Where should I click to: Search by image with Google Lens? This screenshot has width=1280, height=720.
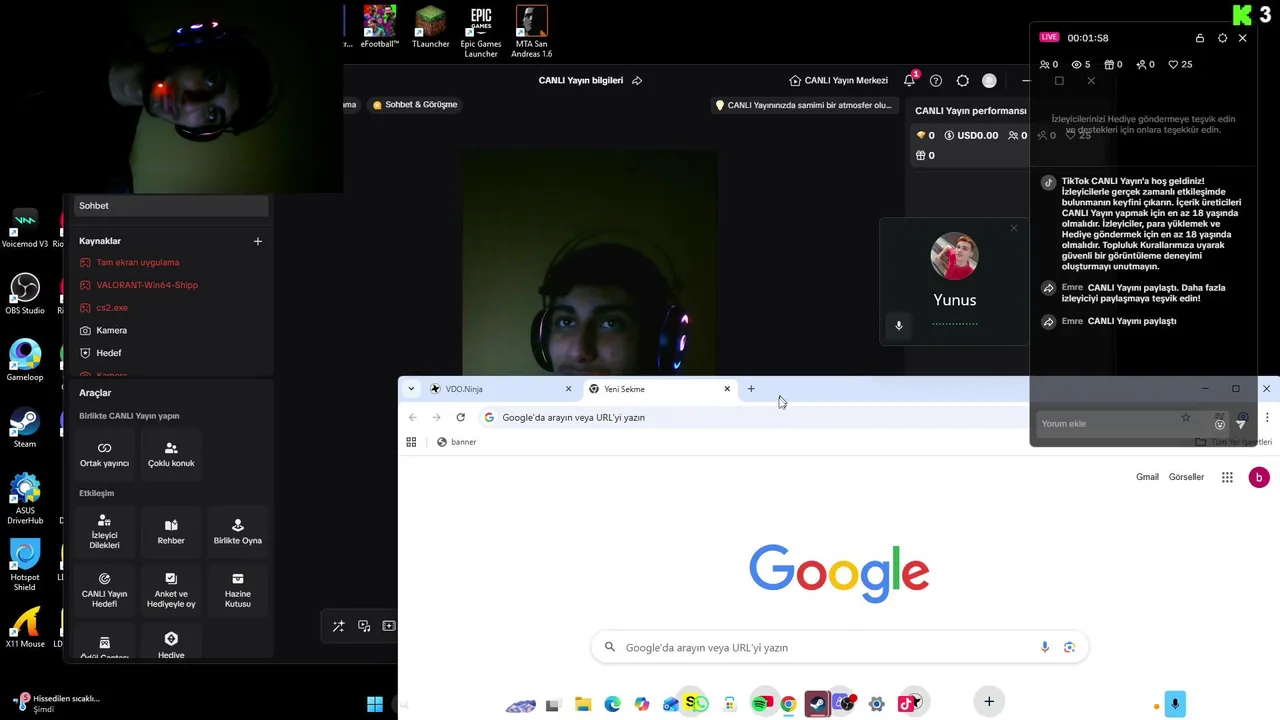pyautogui.click(x=1069, y=647)
